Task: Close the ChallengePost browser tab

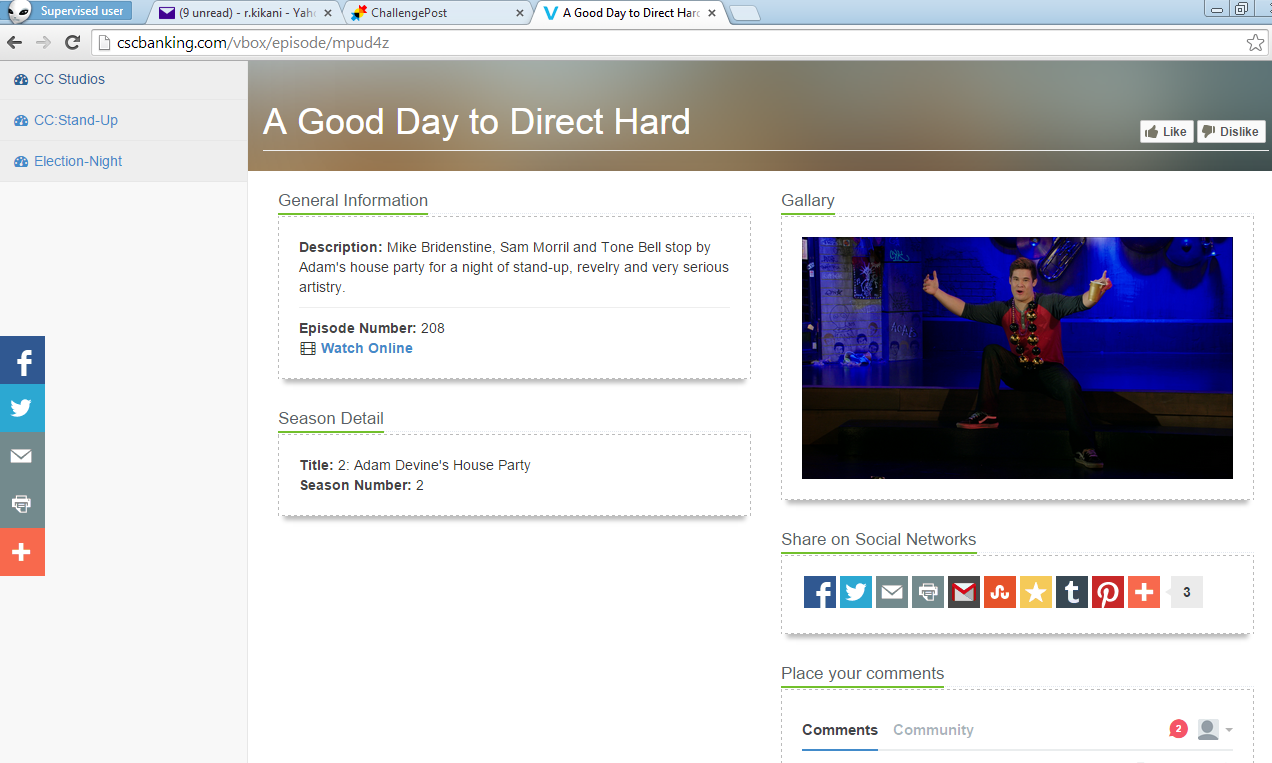Action: [518, 13]
